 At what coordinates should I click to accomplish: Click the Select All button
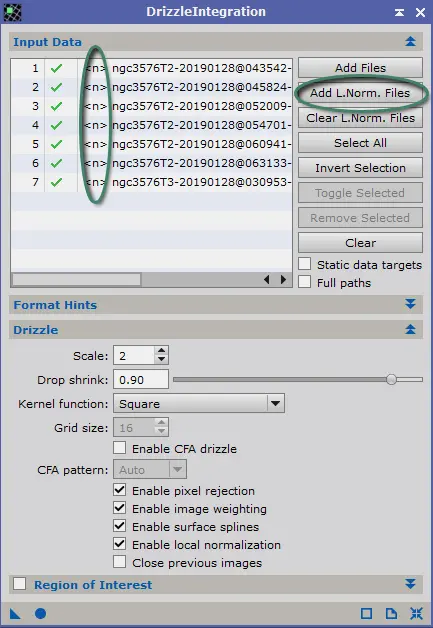(x=360, y=143)
